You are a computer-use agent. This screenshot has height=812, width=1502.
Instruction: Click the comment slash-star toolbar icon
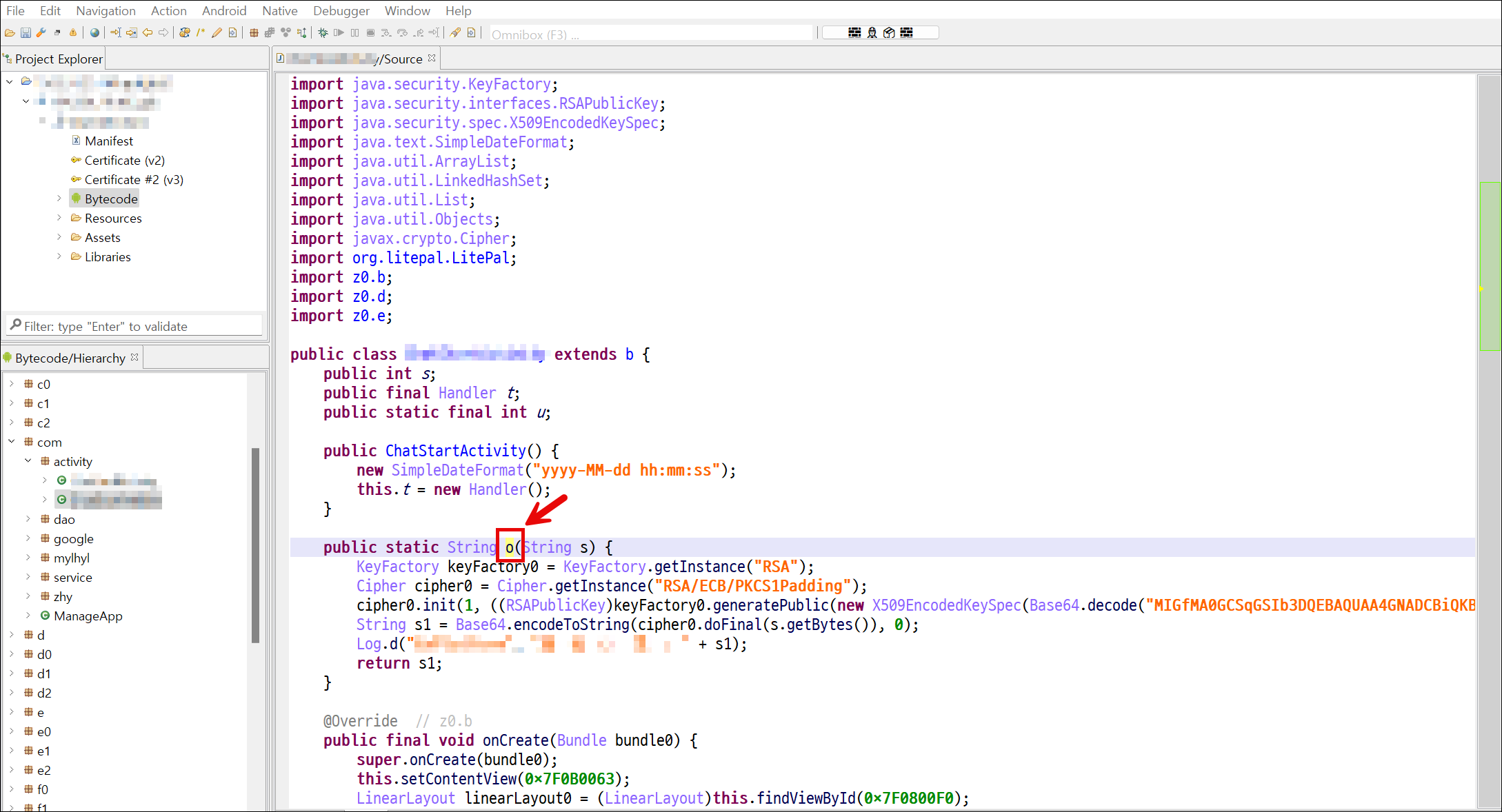point(201,32)
